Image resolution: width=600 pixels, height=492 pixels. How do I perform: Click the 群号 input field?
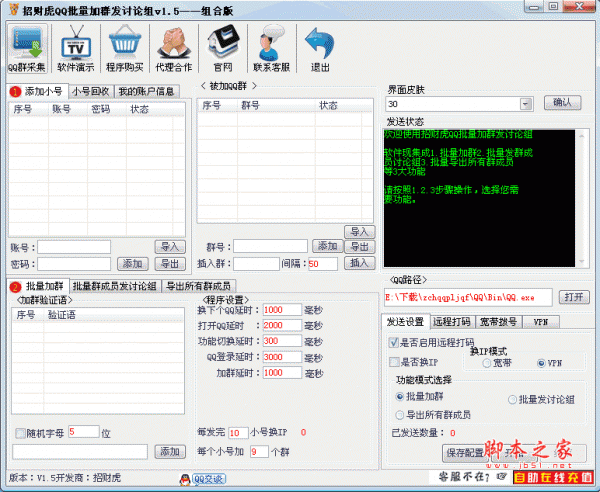[x=270, y=246]
